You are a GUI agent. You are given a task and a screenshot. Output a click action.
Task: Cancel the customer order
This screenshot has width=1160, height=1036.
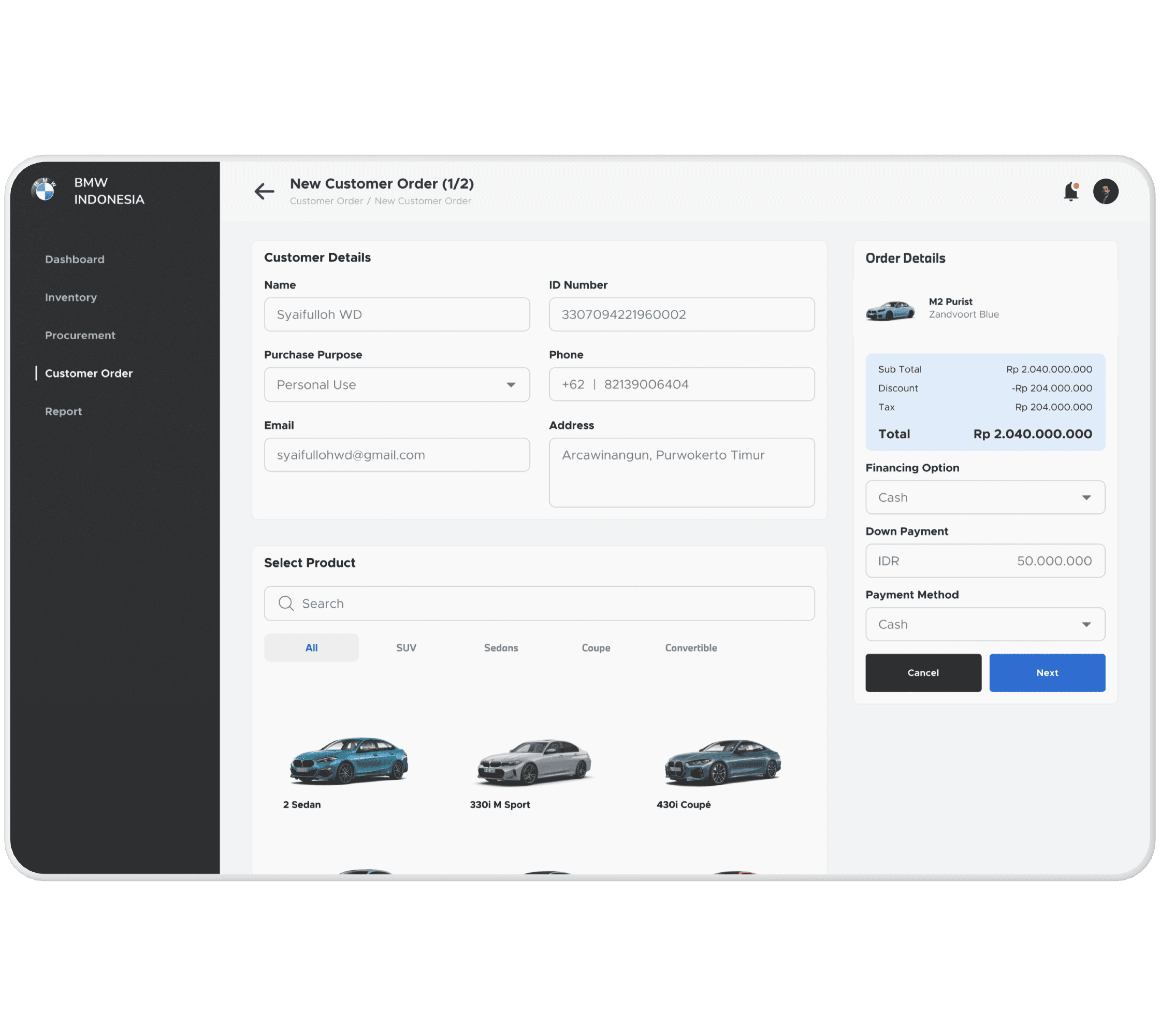923,673
